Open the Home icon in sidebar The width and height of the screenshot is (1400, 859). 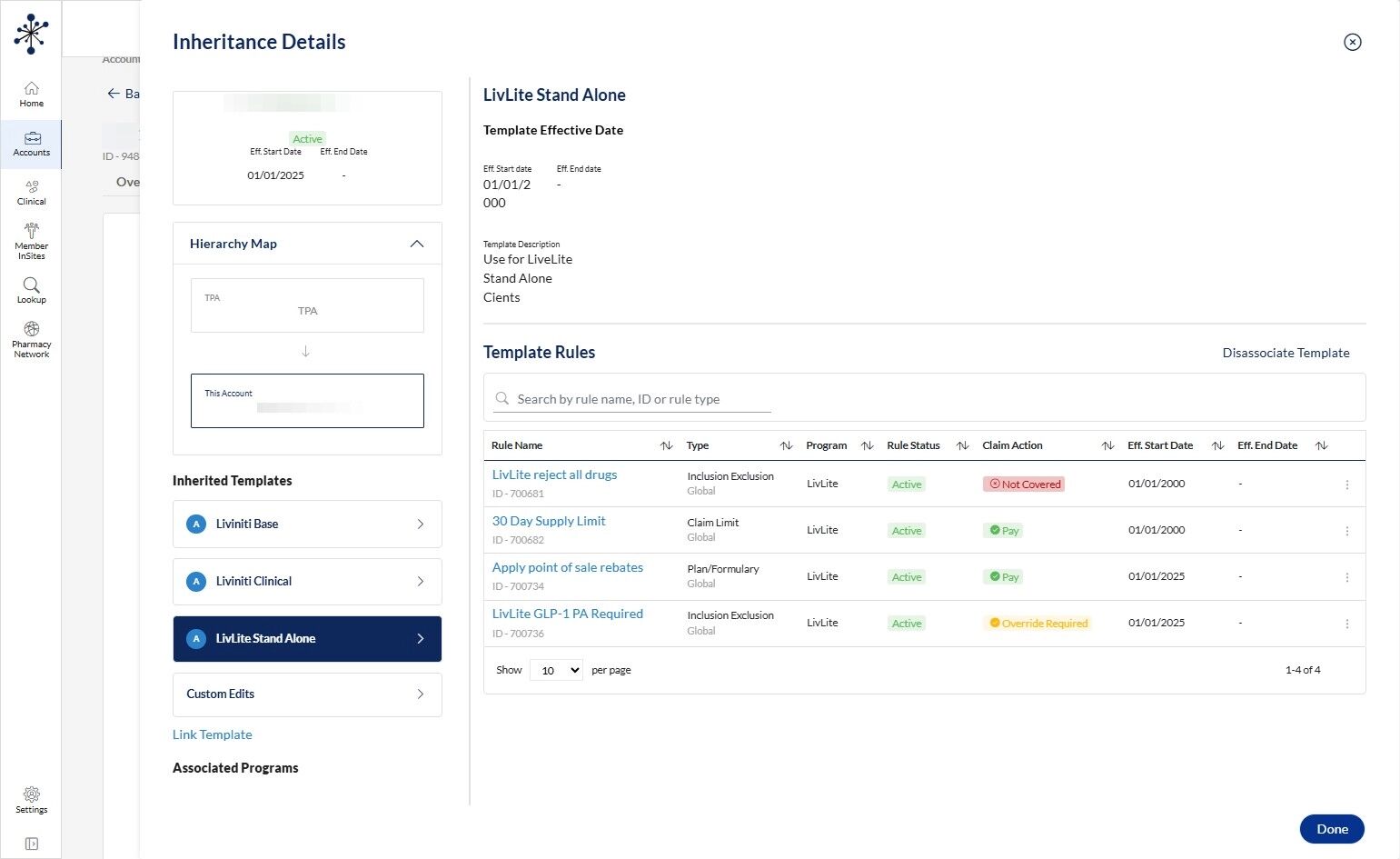tap(31, 89)
